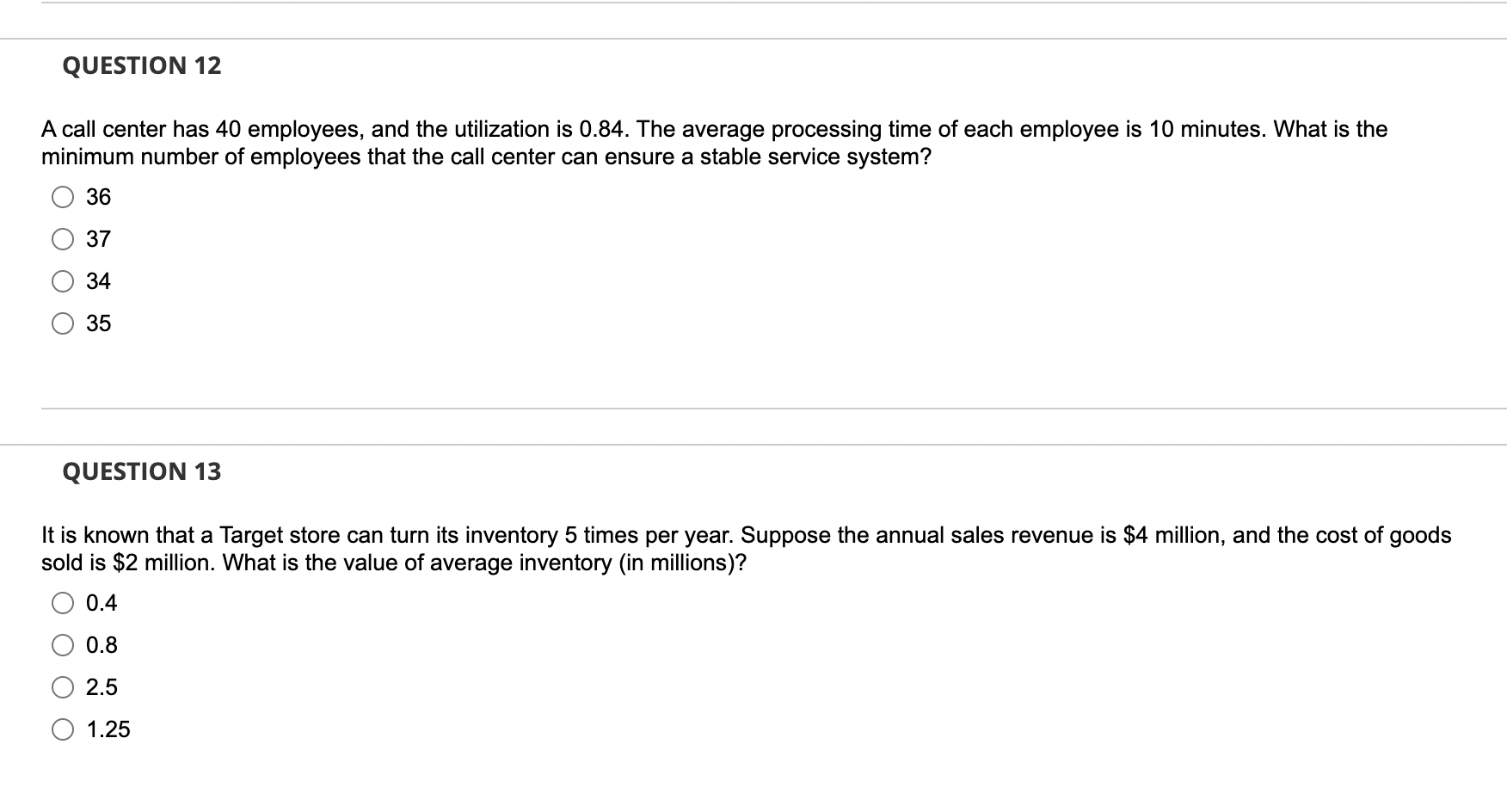Choose 1.25 as the answer for Question 13

62,729
